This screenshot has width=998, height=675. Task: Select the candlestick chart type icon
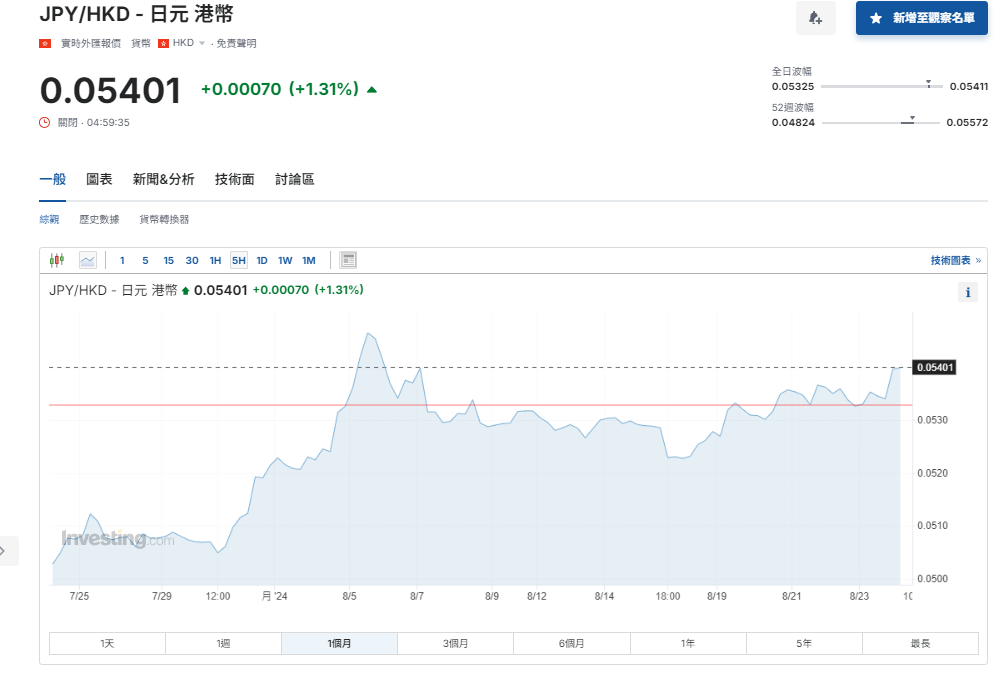[x=57, y=259]
